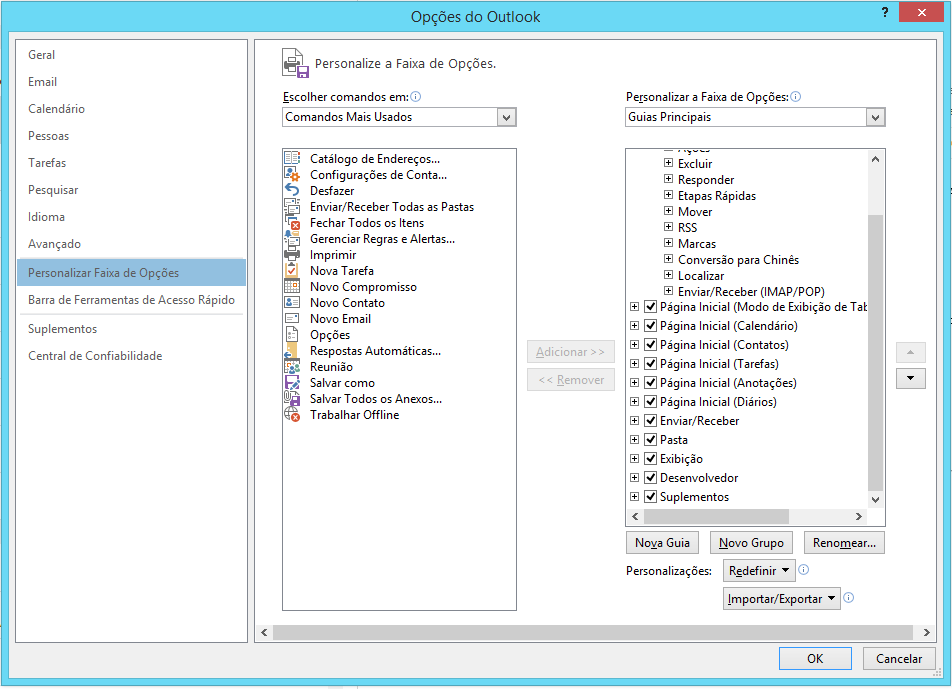
Task: Toggle Página Inicial (Anotações) checkbox
Action: [650, 382]
